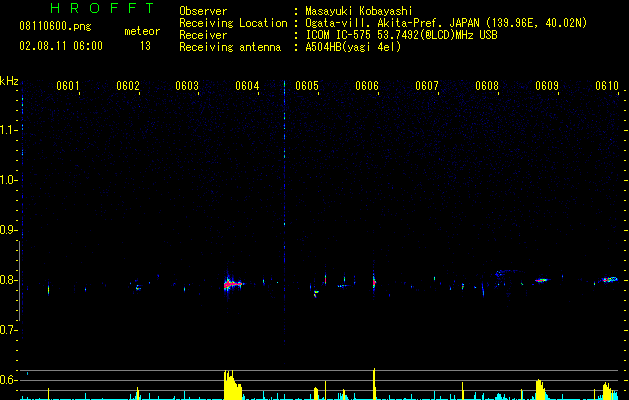Viewport: 629px width, 400px height.
Task: Click the gray frequency range bar near 0.8
Action: 19,281
